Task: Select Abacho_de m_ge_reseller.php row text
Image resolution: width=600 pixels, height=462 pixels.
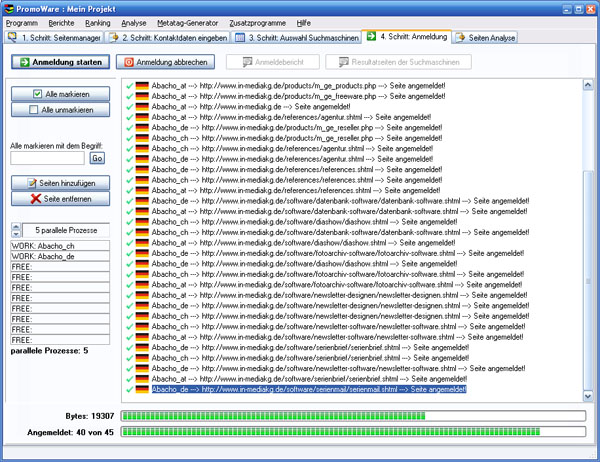Action: pos(297,127)
